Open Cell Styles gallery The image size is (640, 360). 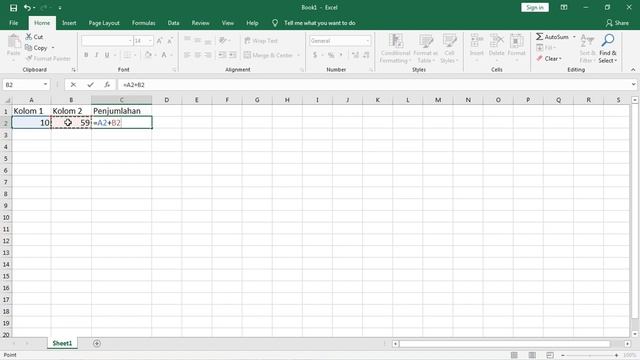(449, 48)
